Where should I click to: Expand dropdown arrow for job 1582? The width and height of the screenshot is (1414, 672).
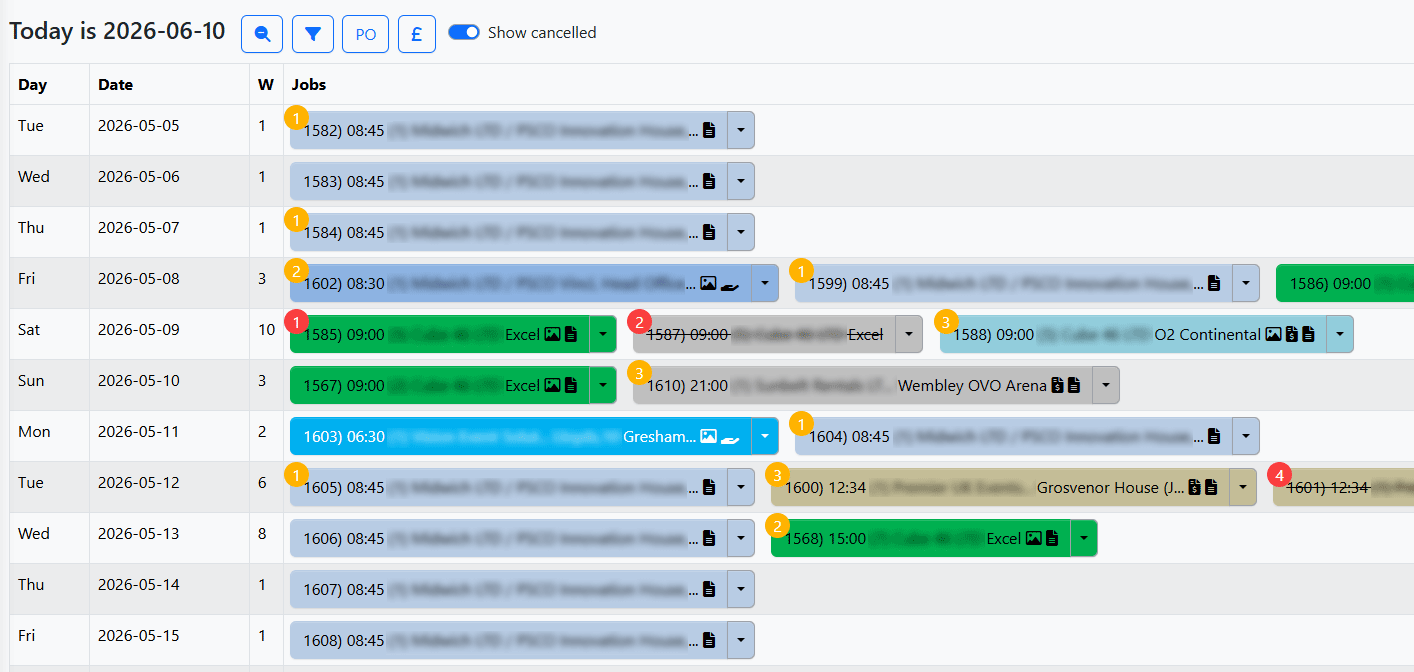point(741,130)
